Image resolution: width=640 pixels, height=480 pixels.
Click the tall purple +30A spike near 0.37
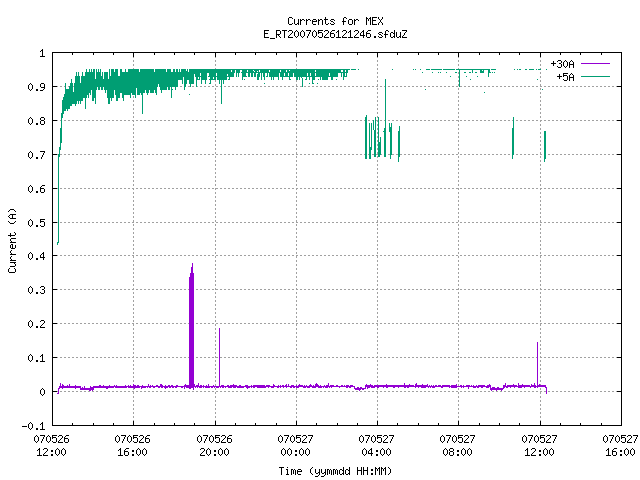click(191, 326)
